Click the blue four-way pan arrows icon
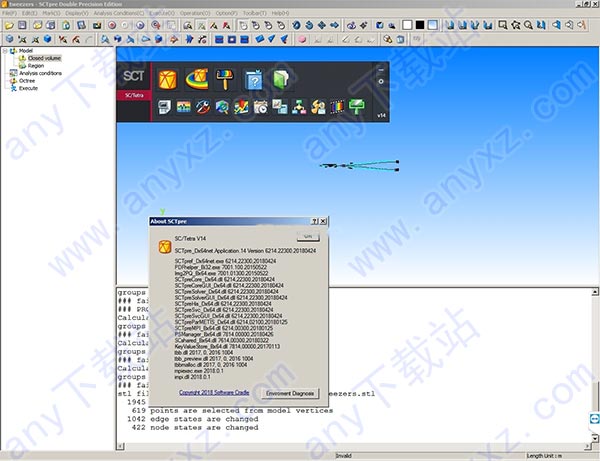The width and height of the screenshot is (600, 461). [x=322, y=25]
